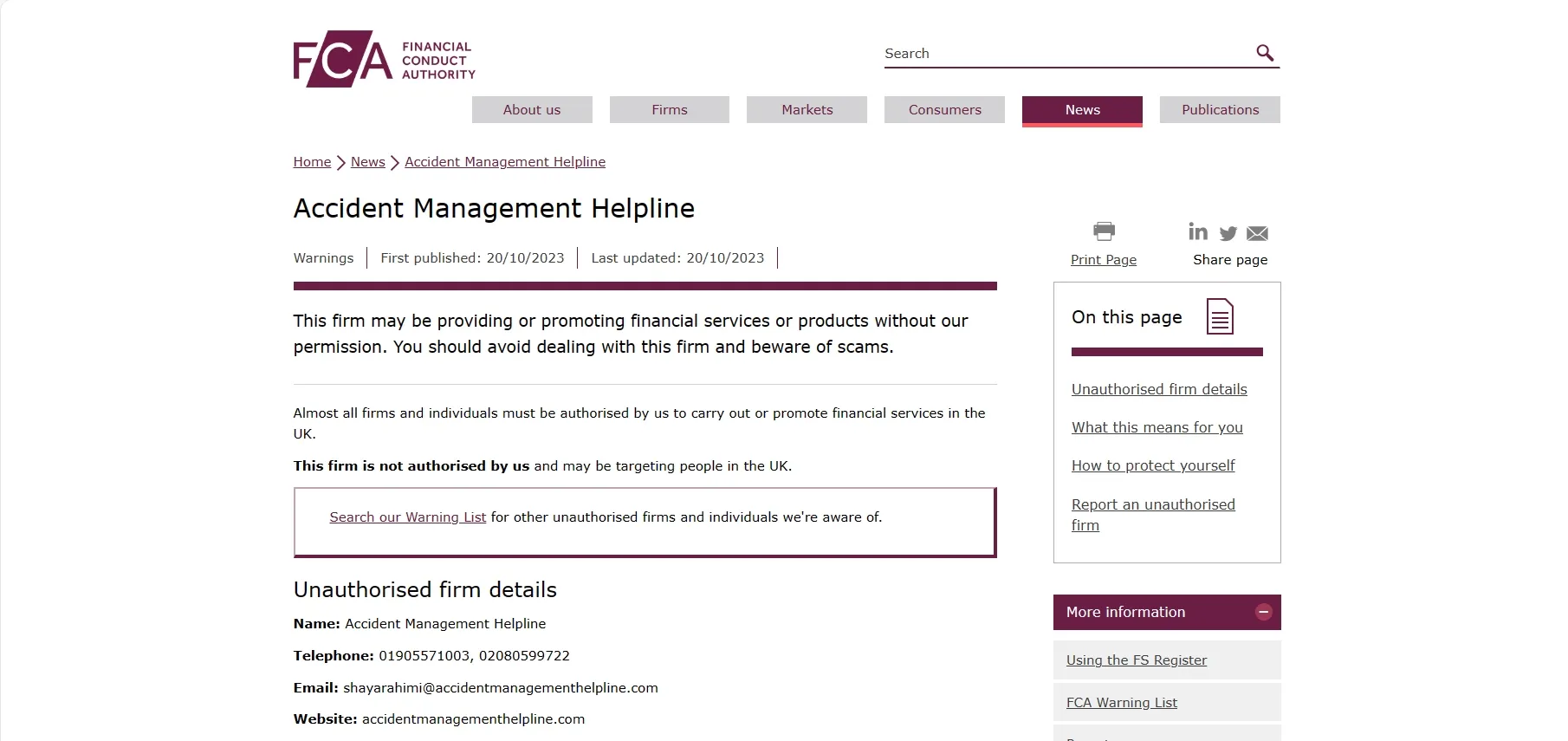Screen dimensions: 1568x741
Task: Open the Markets menu
Action: pyautogui.click(x=807, y=110)
